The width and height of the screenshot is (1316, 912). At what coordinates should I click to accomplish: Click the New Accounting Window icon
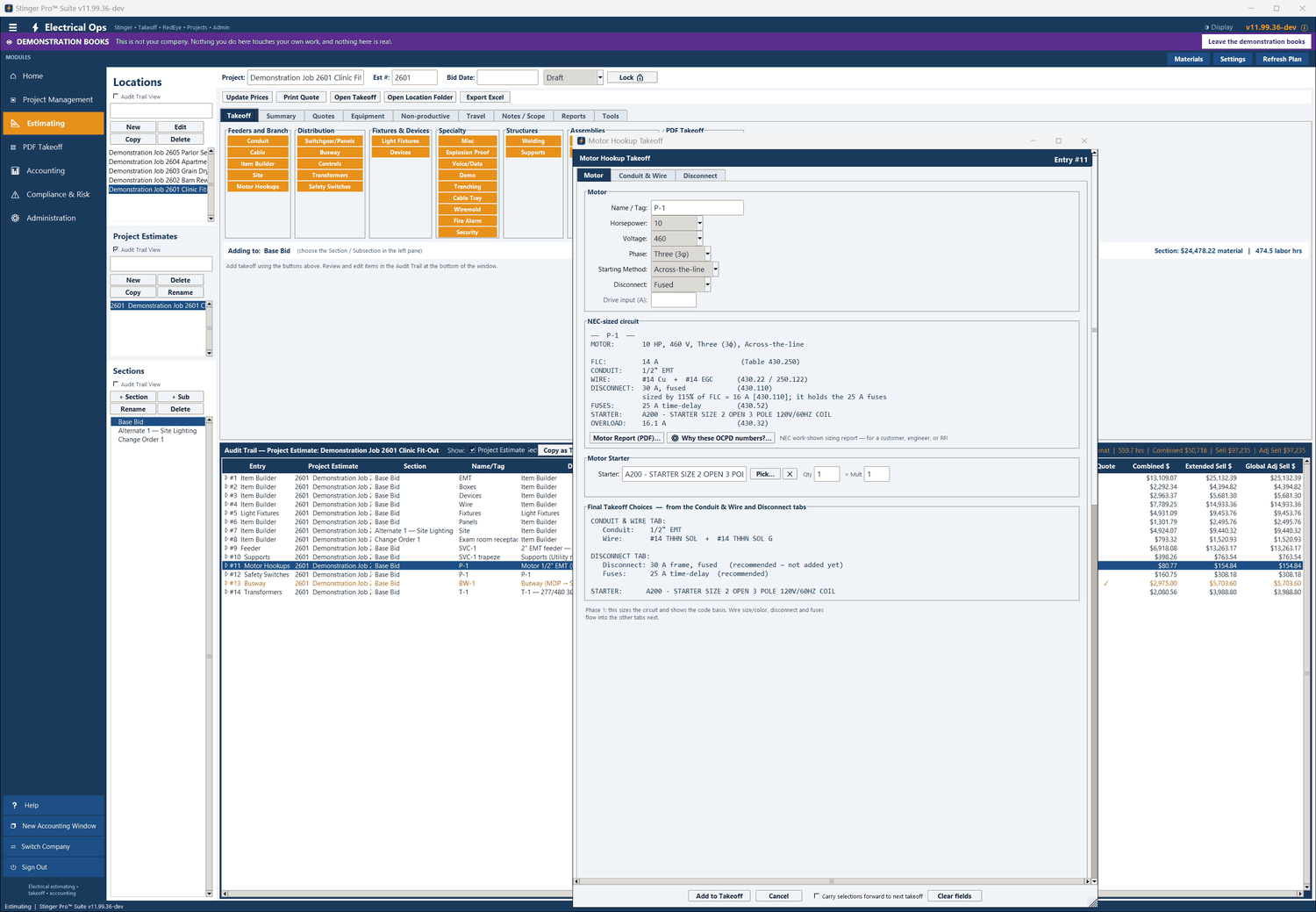[13, 826]
